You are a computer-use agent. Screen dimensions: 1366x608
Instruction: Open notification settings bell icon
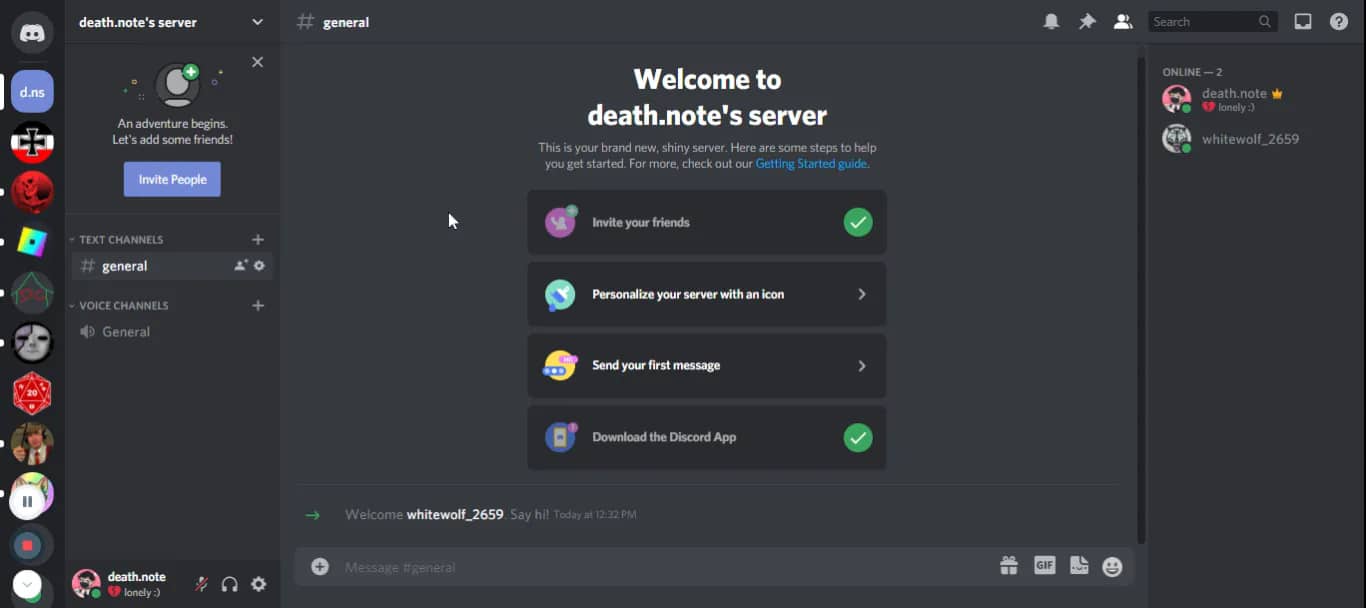(x=1051, y=21)
